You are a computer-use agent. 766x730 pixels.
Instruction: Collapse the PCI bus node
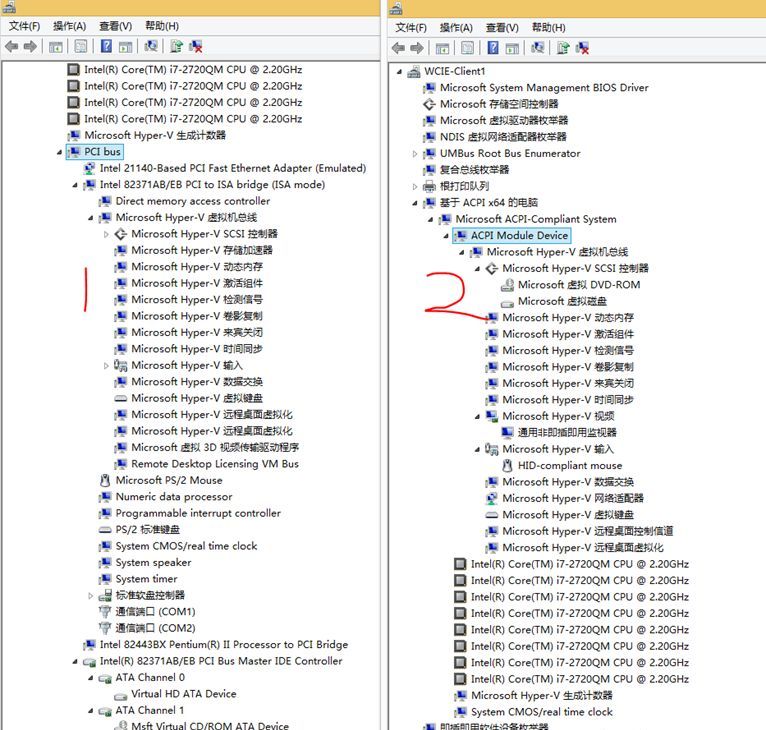(x=59, y=152)
